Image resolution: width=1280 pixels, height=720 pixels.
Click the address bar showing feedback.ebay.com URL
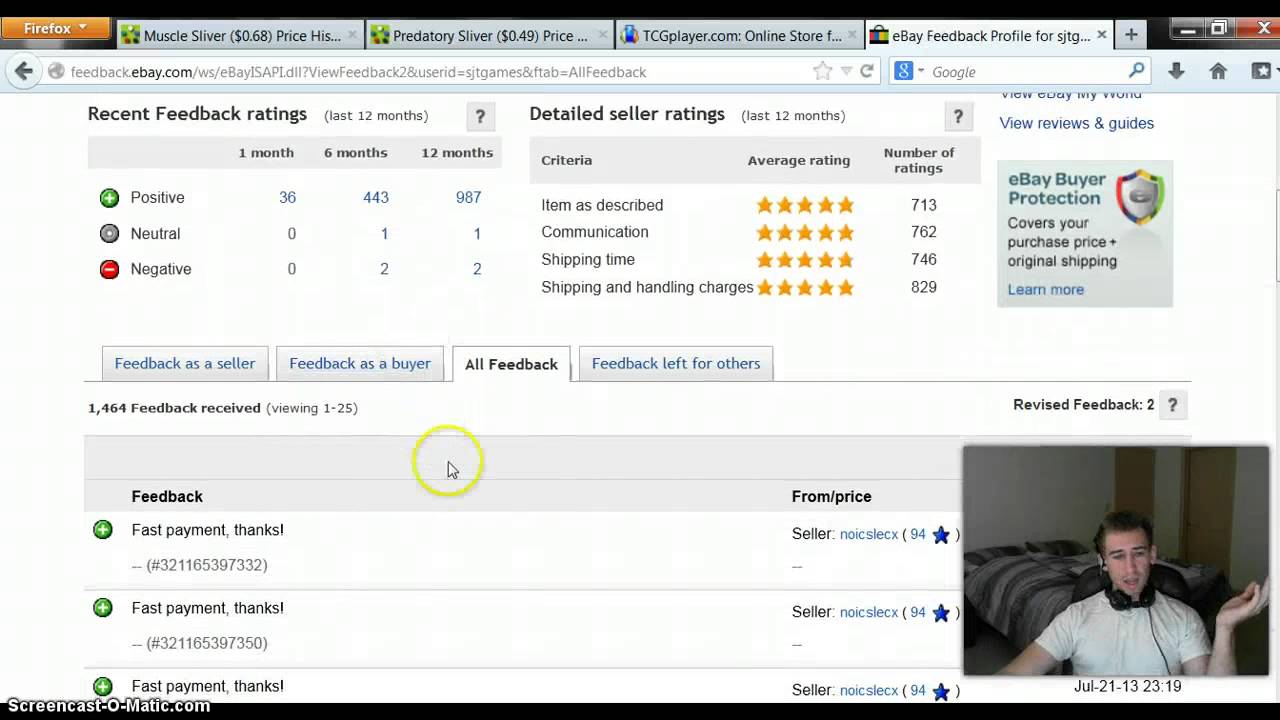point(430,72)
